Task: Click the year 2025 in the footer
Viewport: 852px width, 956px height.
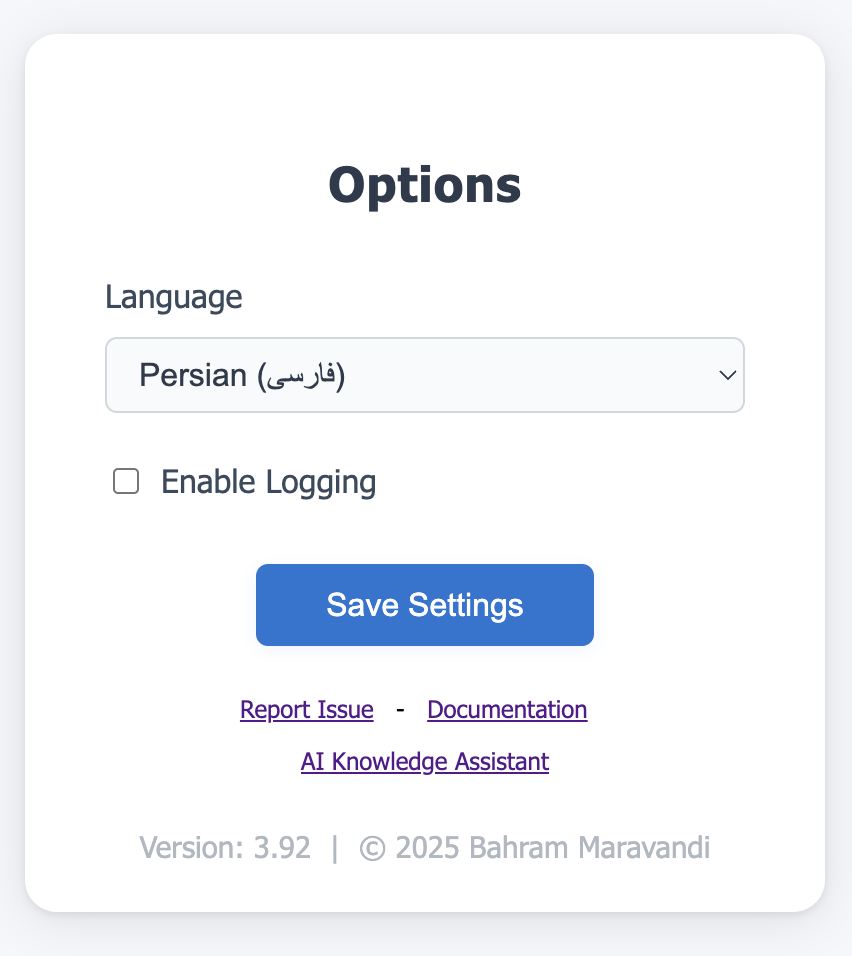Action: tap(427, 848)
